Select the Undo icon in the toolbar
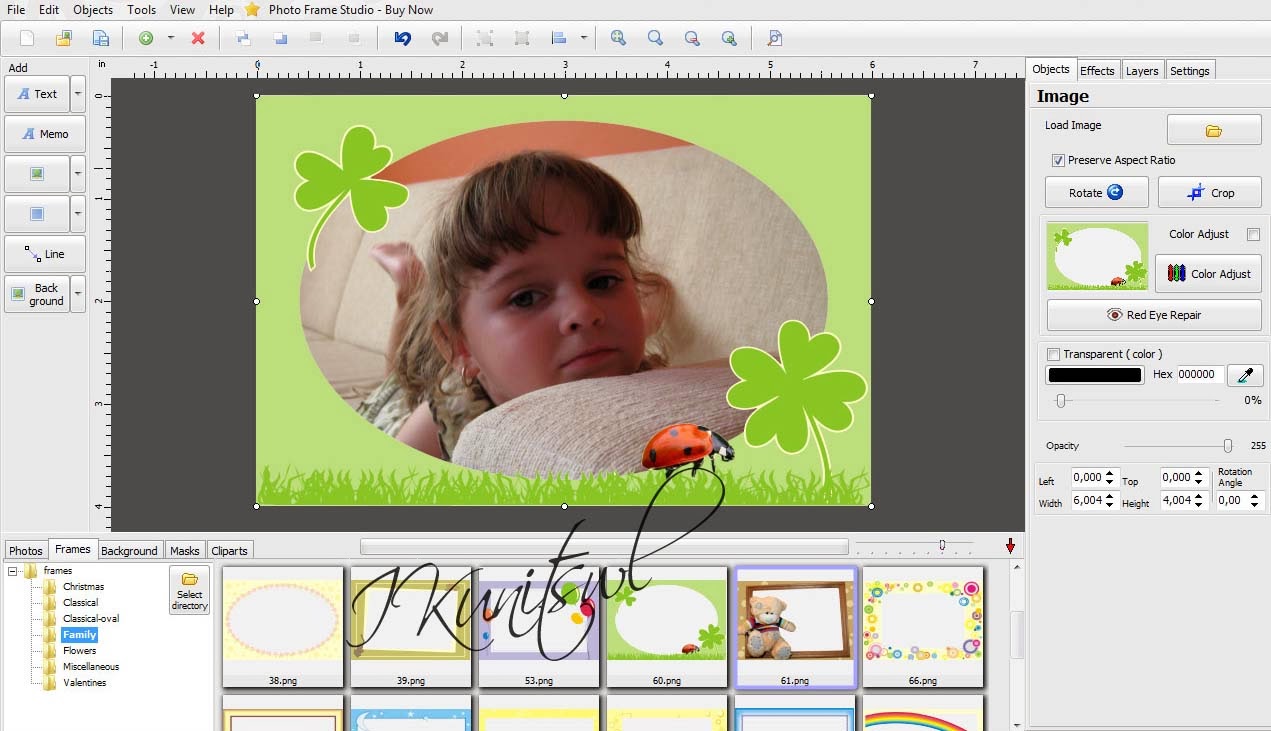The height and width of the screenshot is (731, 1271). tap(402, 38)
